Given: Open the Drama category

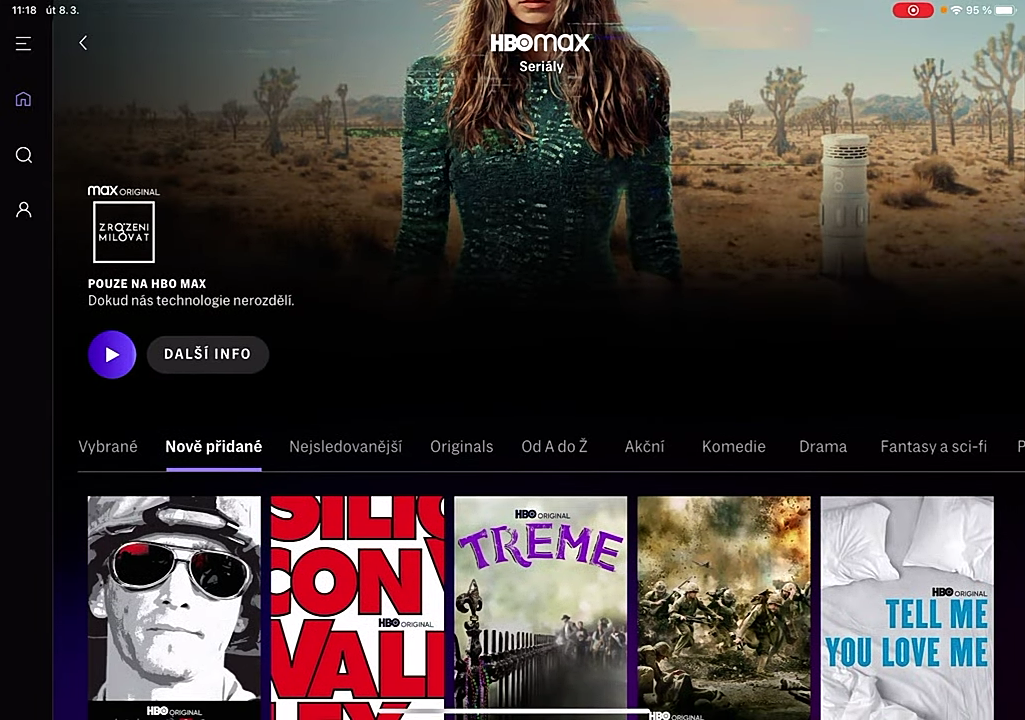Looking at the screenshot, I should point(822,446).
